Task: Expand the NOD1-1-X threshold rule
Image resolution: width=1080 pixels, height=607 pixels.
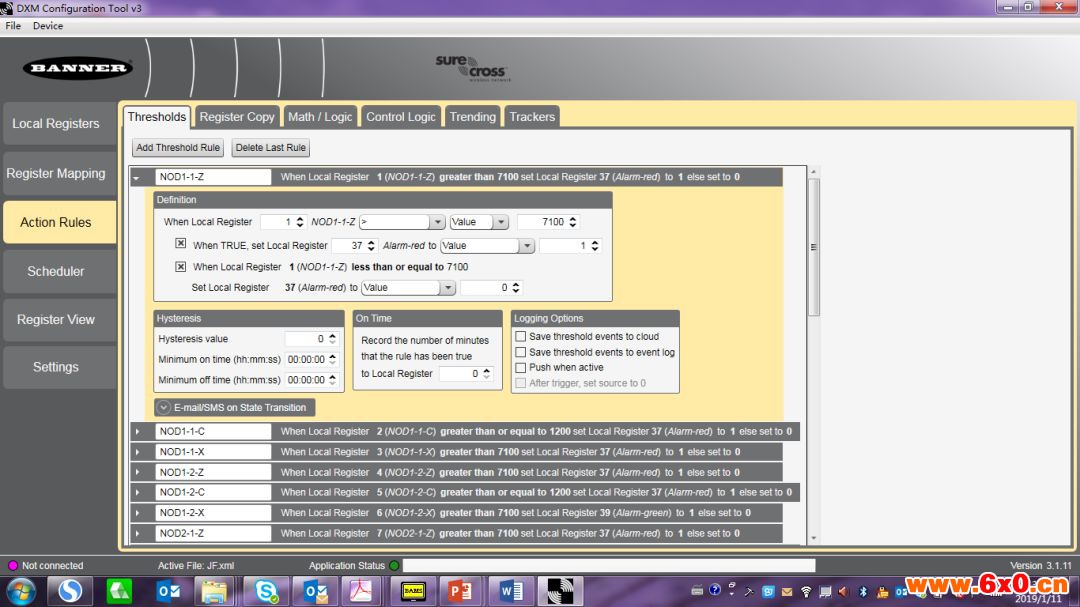Action: click(138, 452)
